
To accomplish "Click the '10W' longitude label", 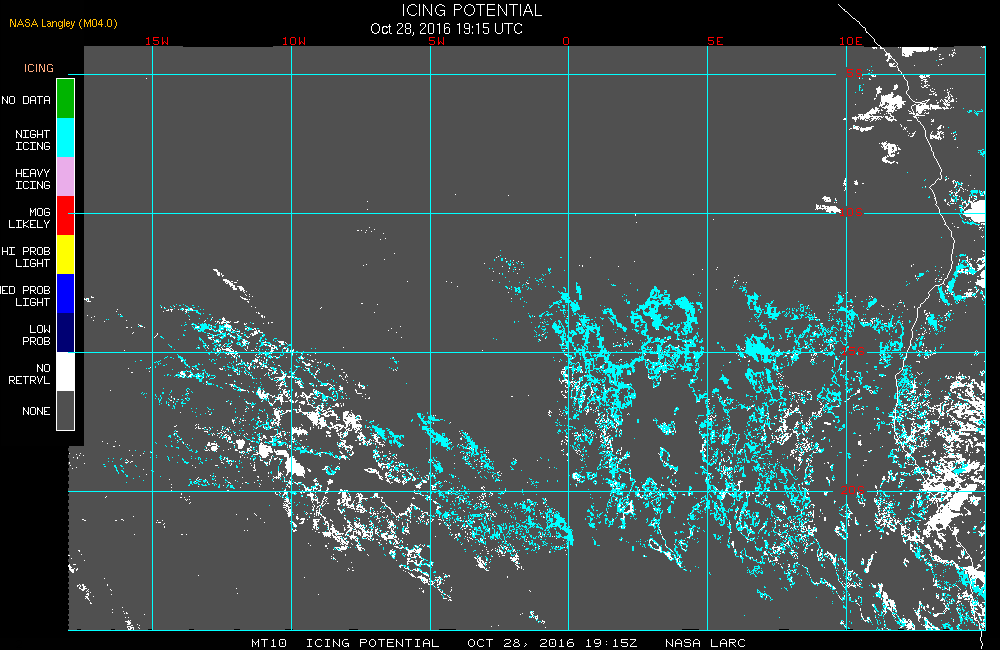I will [x=294, y=41].
